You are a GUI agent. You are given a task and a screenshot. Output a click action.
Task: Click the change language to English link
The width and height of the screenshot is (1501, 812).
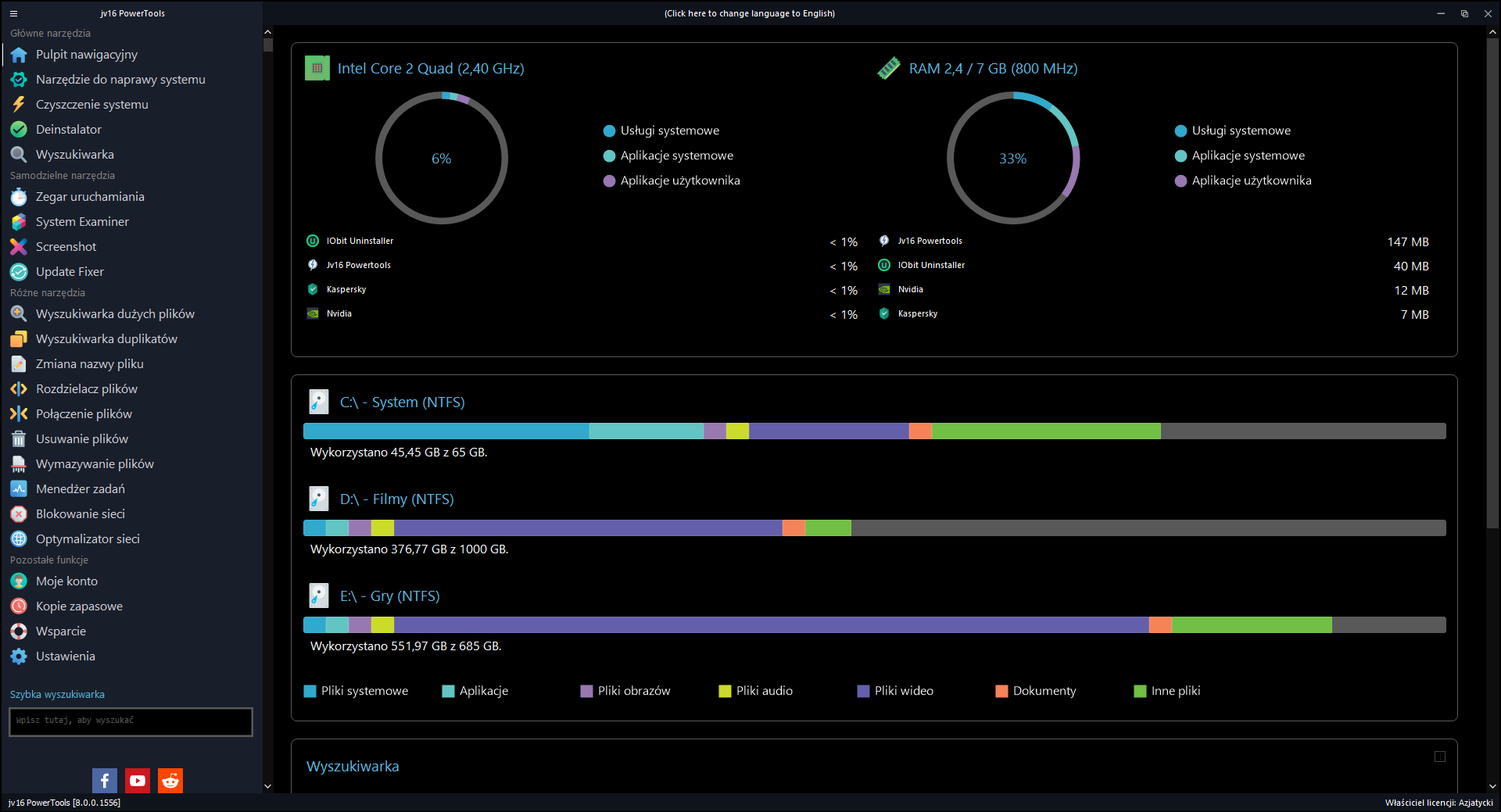[750, 13]
